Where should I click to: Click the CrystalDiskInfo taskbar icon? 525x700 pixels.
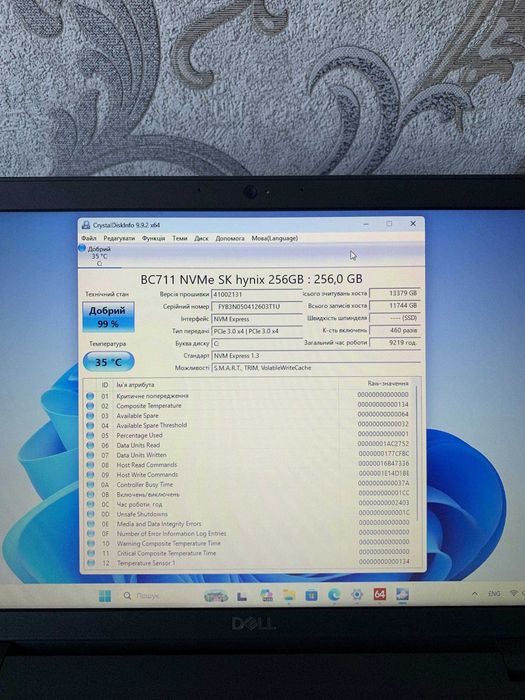pos(402,594)
